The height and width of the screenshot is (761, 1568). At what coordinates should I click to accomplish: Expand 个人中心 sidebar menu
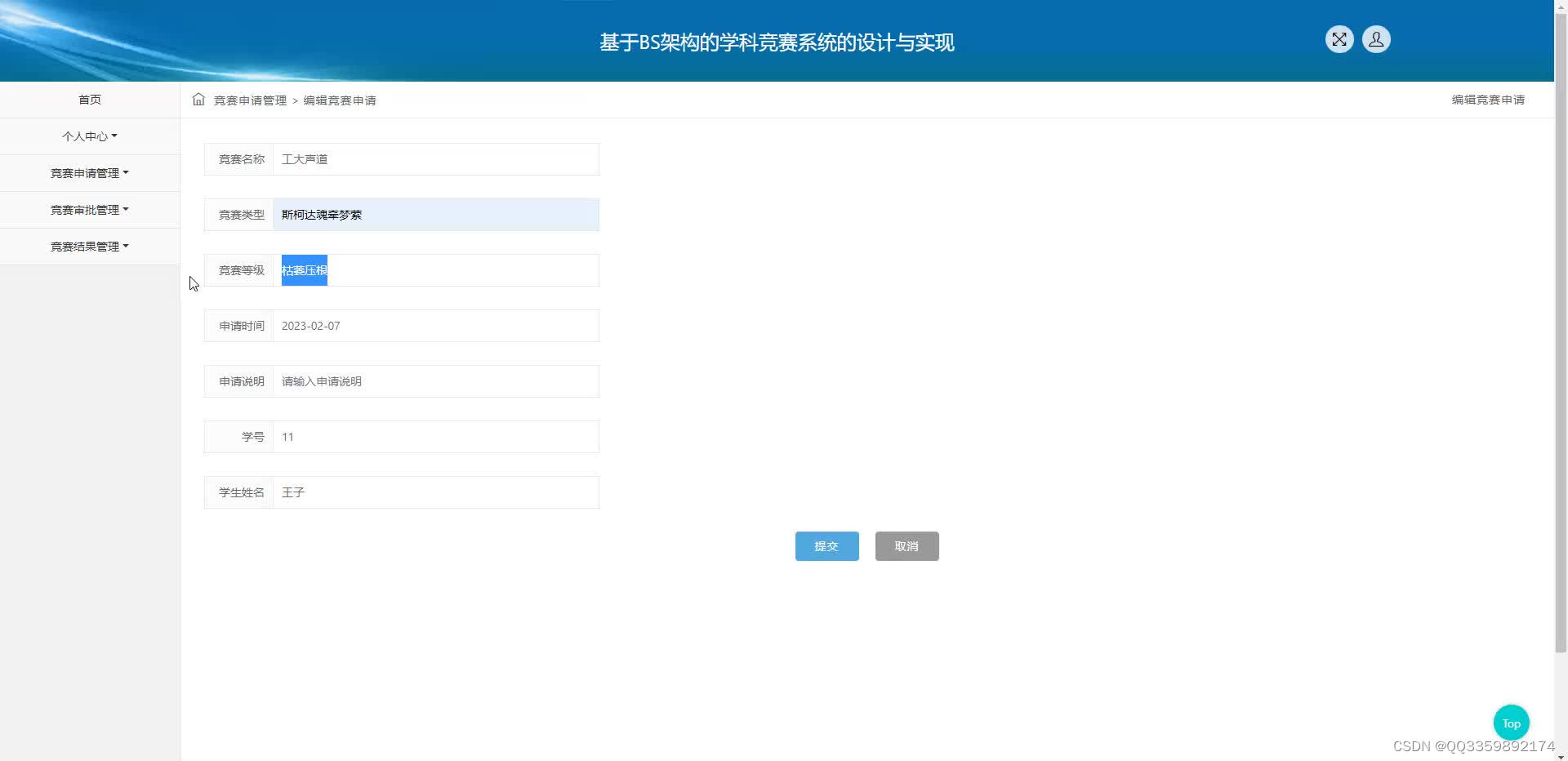pos(90,136)
